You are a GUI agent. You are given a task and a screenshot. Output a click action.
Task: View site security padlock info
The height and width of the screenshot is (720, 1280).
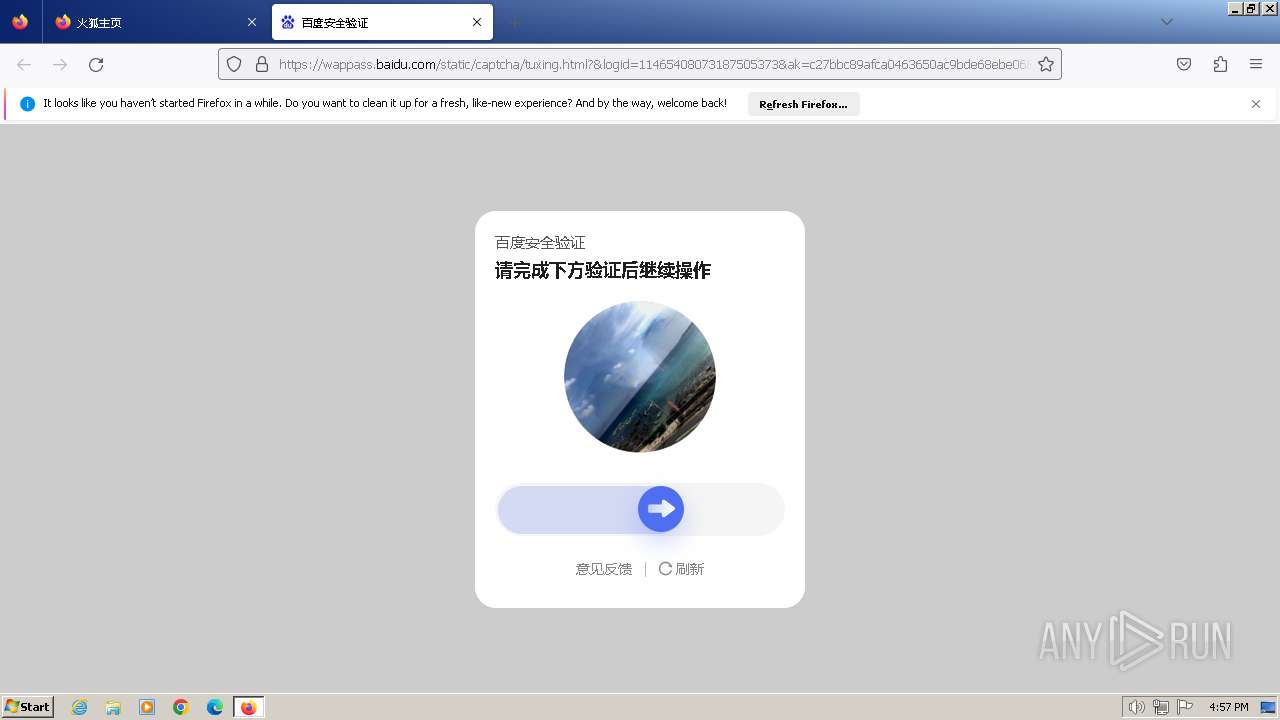[262, 64]
